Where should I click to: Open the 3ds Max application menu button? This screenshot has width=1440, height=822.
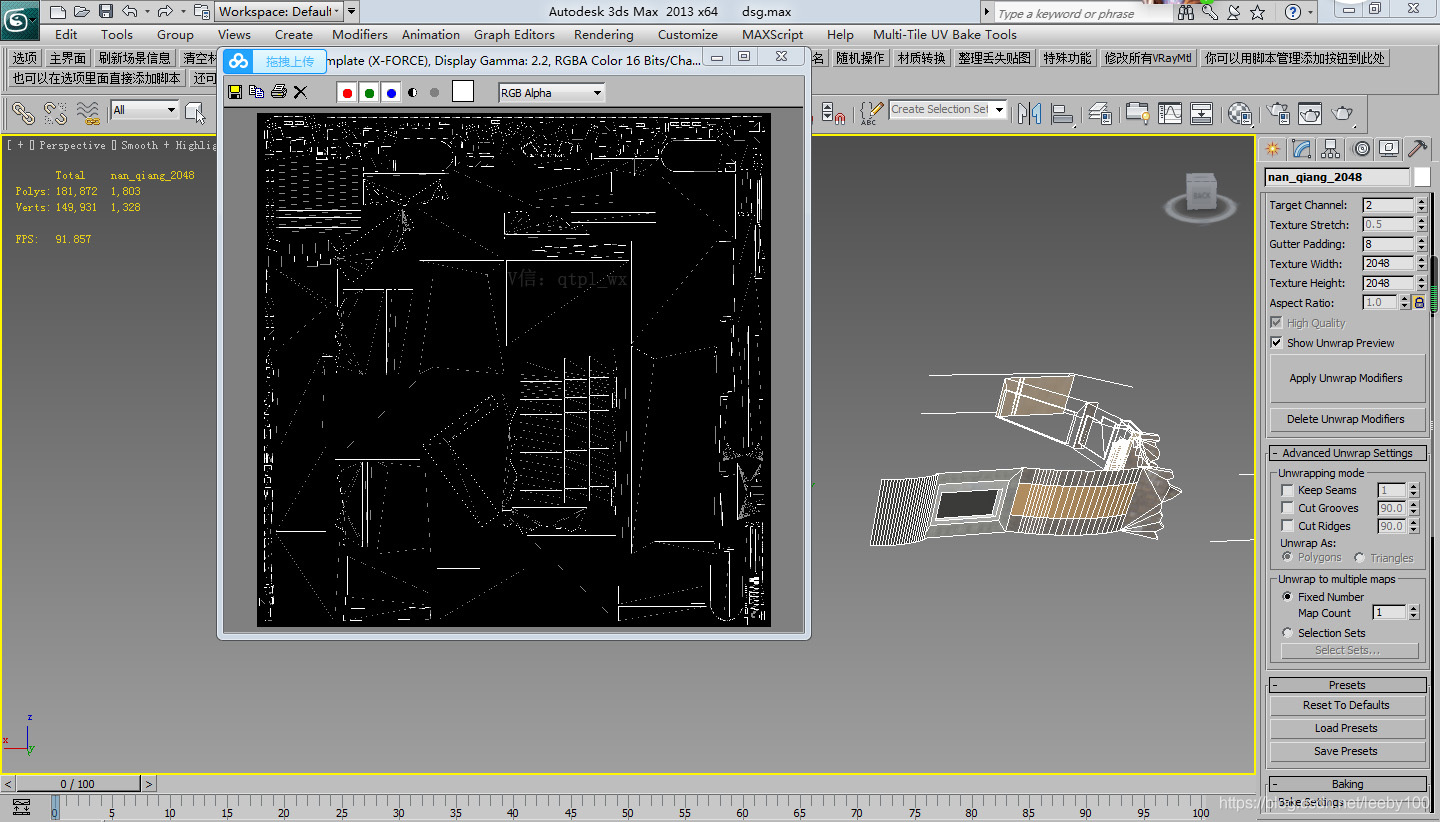coord(20,18)
